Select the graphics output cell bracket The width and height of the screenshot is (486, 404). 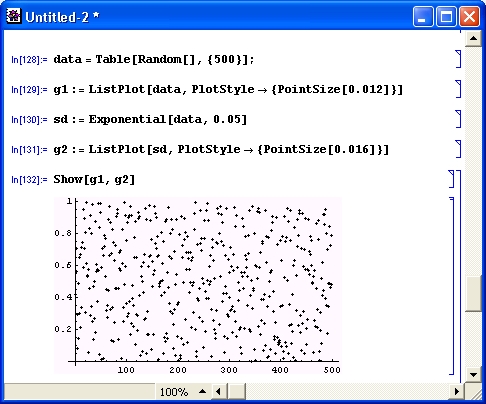tap(452, 286)
